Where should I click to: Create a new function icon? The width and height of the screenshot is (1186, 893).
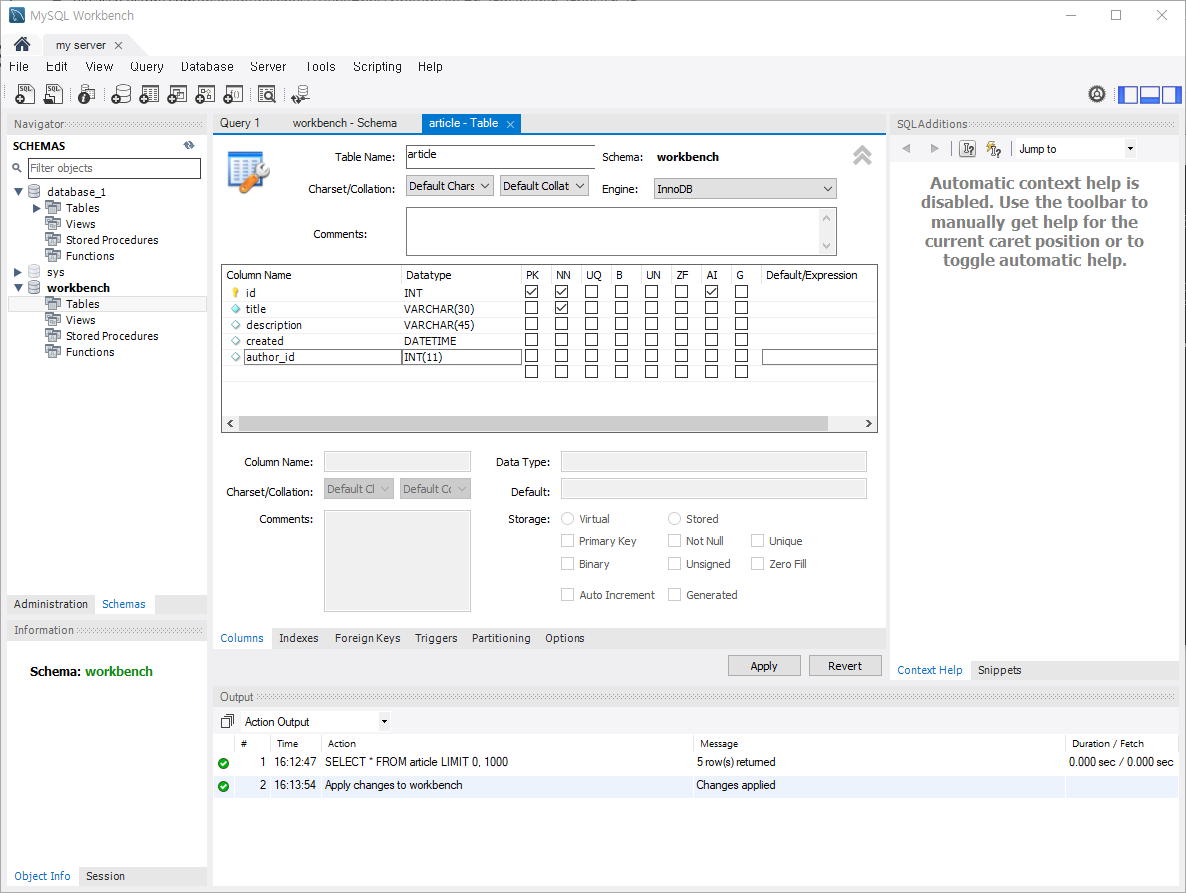coord(234,95)
